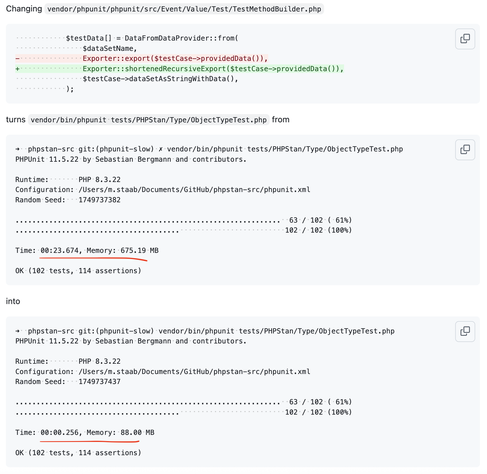The height and width of the screenshot is (474, 487).
Task: Click the minus sign of the deleted line
Action: (x=17, y=59)
